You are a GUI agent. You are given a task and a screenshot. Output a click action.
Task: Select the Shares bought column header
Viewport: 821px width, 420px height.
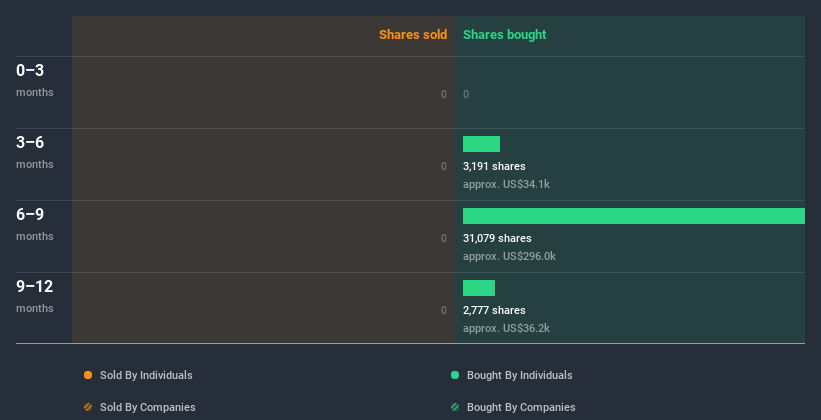point(504,35)
